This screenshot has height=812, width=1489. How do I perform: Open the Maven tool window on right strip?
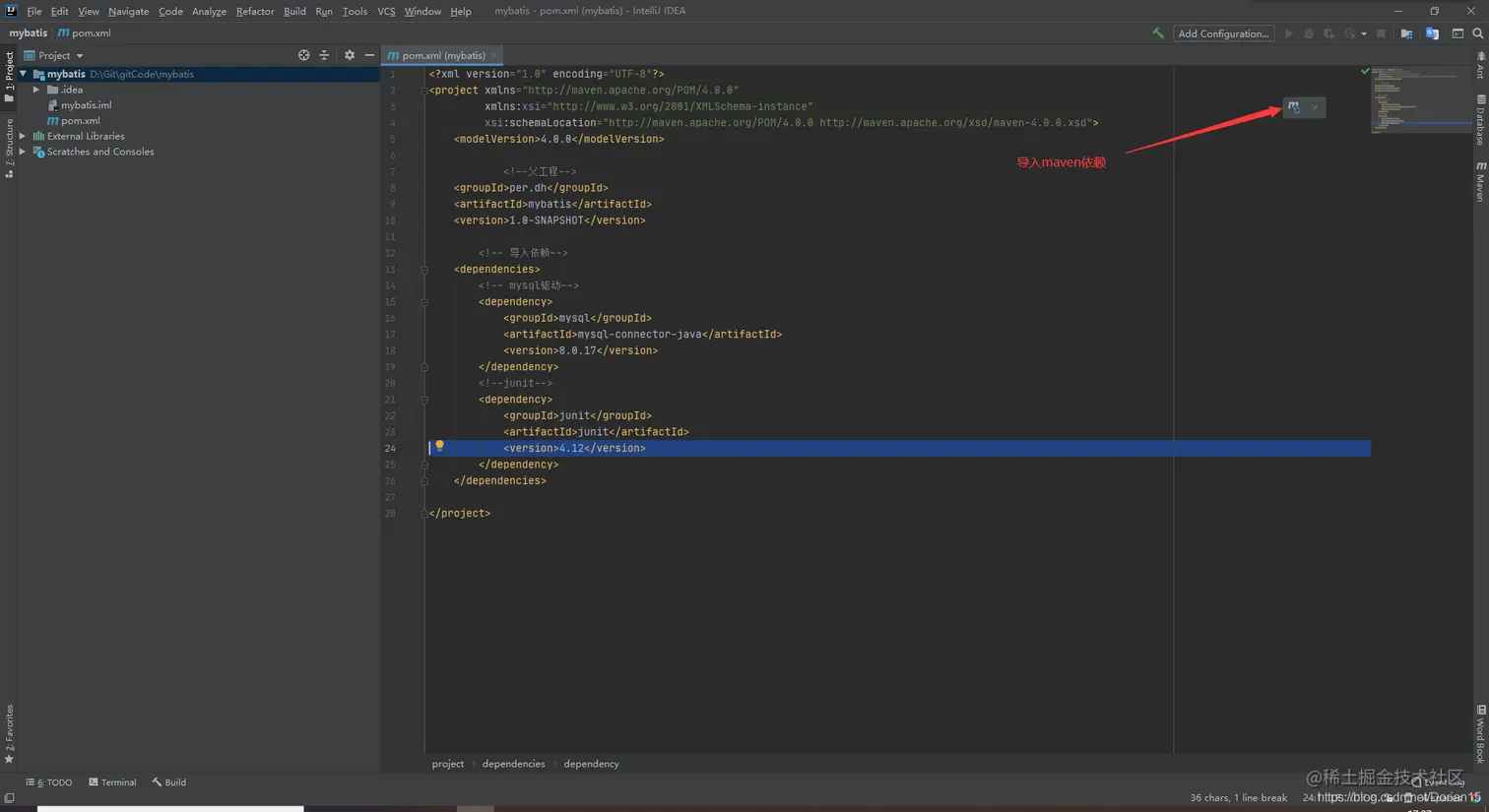[x=1480, y=181]
